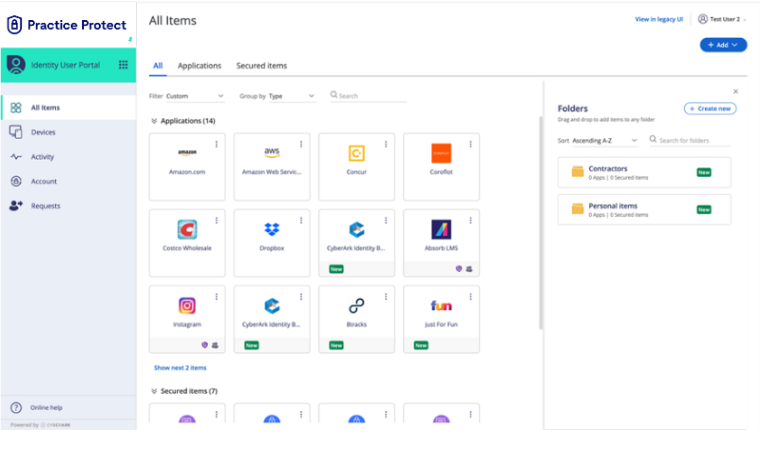Click the Devices sidebar icon
The image size is (782, 452).
click(x=16, y=132)
